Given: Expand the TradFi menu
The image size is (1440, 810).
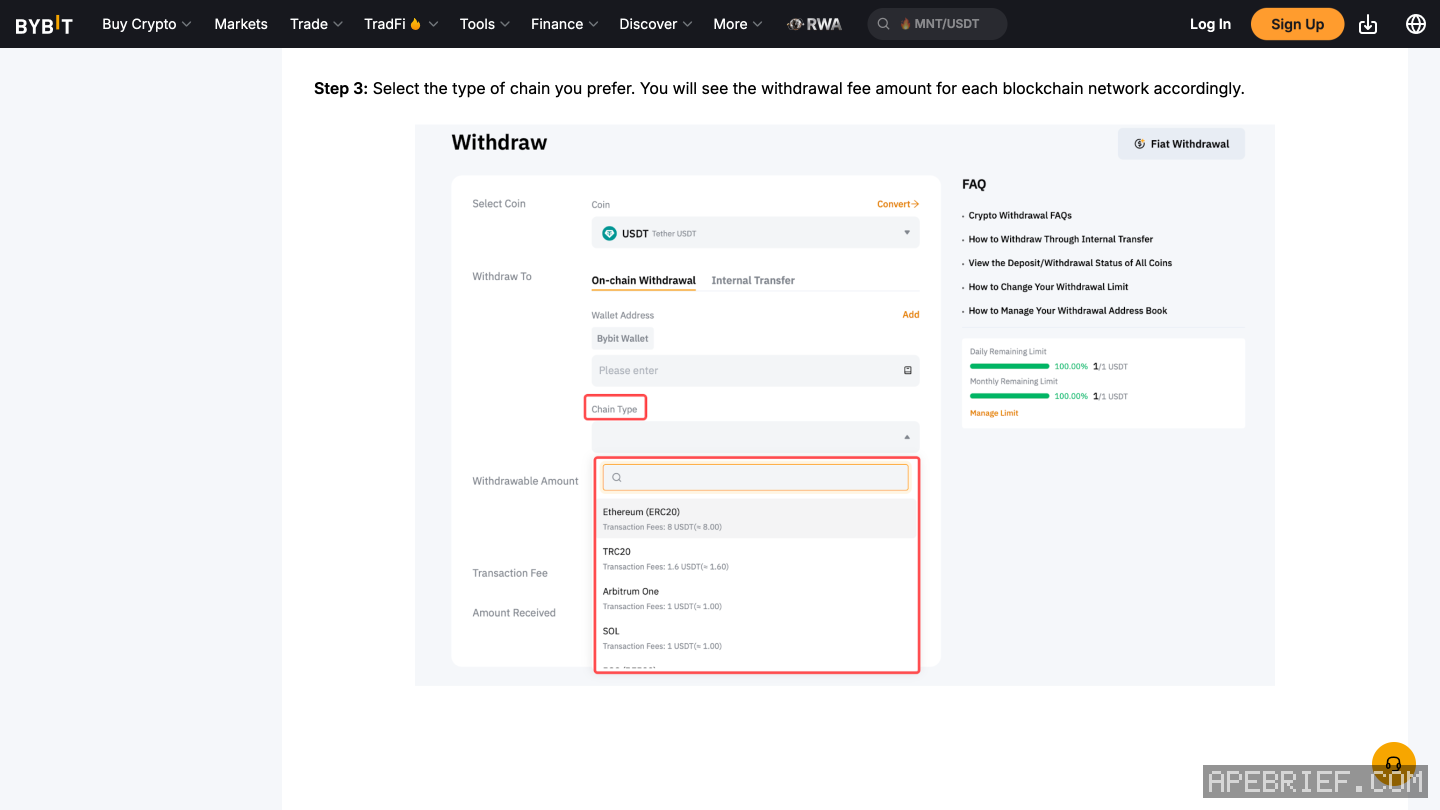Looking at the screenshot, I should tap(401, 24).
